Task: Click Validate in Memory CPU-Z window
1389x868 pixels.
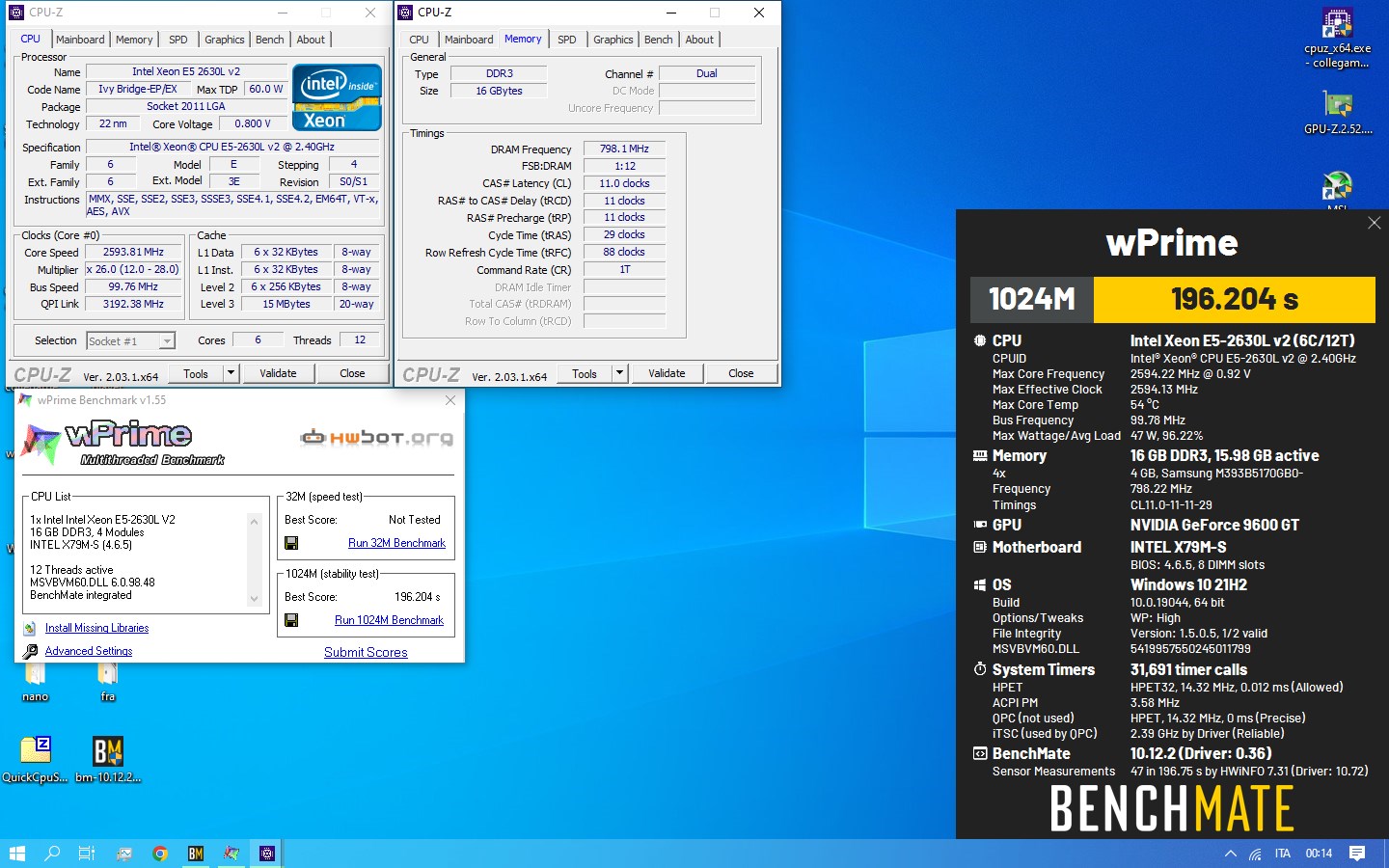Action: (667, 373)
